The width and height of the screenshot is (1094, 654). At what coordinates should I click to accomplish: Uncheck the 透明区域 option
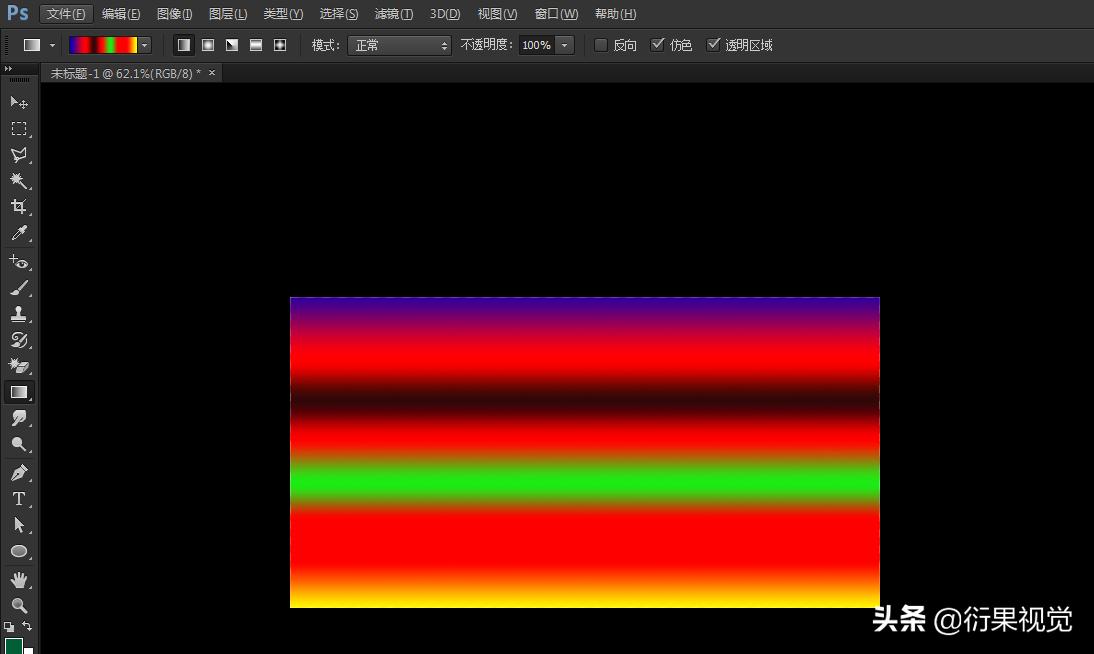(714, 45)
